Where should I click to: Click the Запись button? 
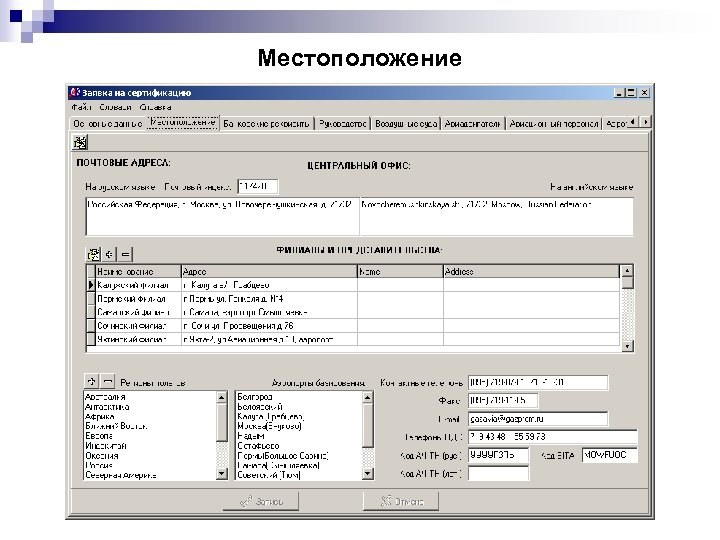(261, 501)
